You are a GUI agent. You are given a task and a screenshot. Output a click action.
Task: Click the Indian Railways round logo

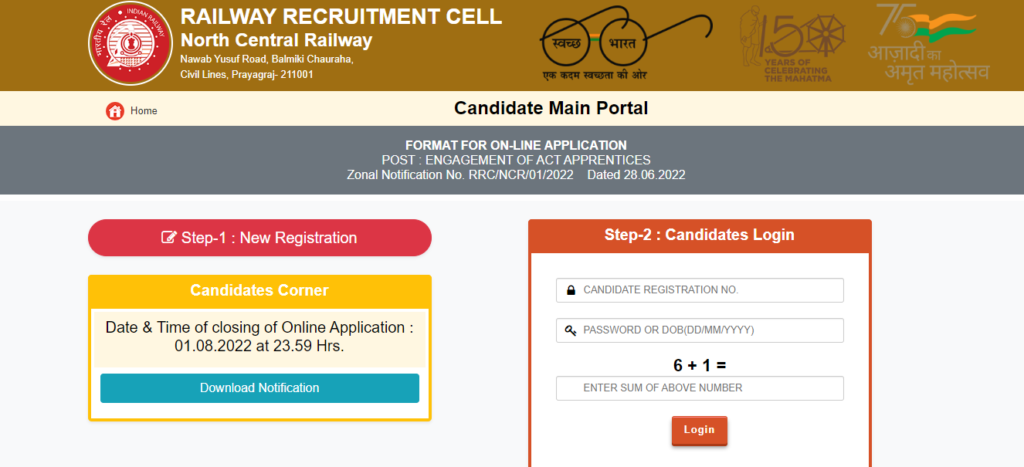(131, 46)
